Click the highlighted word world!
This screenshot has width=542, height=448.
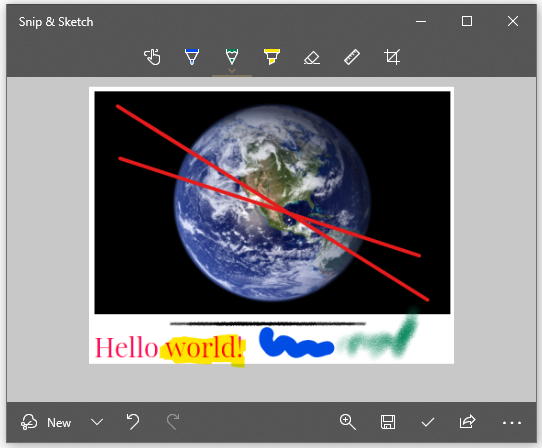pos(205,347)
